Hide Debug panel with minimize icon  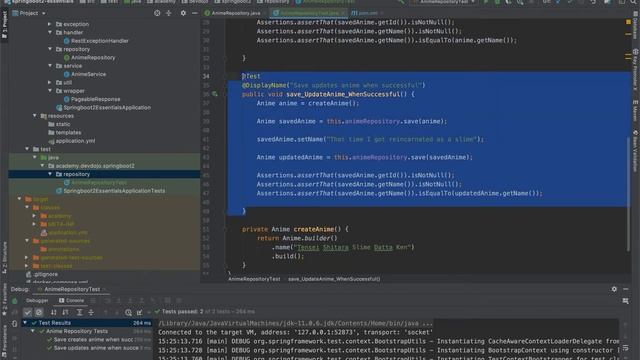[x=626, y=289]
